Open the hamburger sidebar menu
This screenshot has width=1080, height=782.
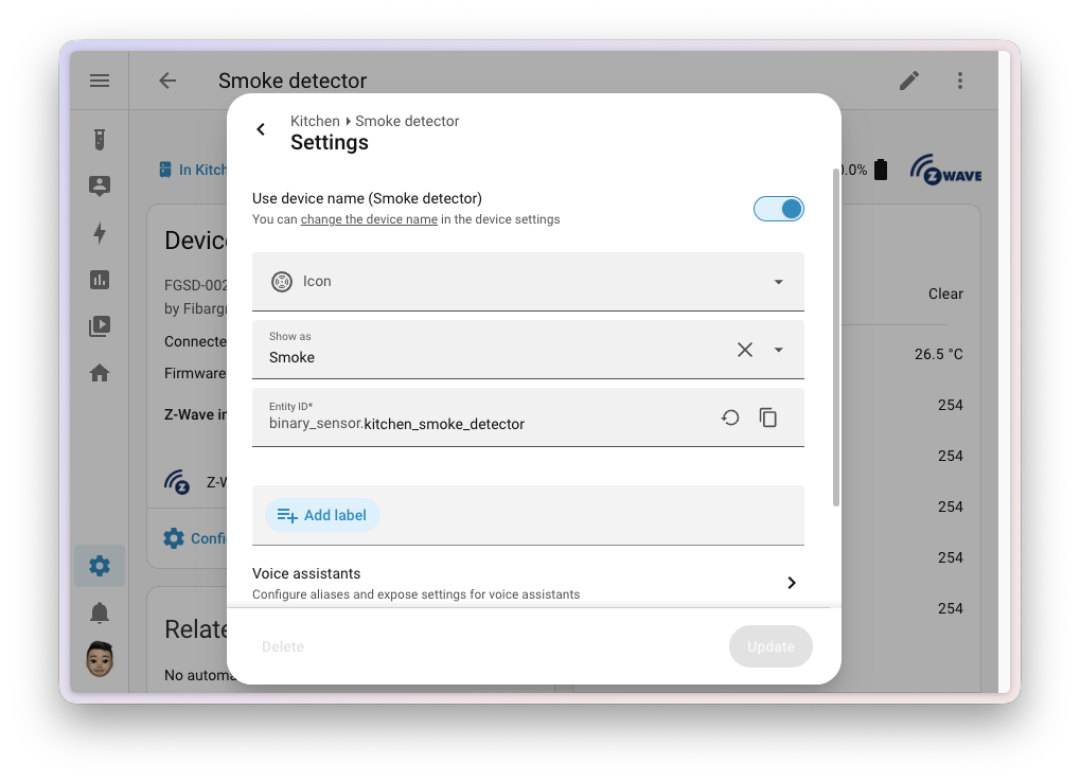click(99, 81)
